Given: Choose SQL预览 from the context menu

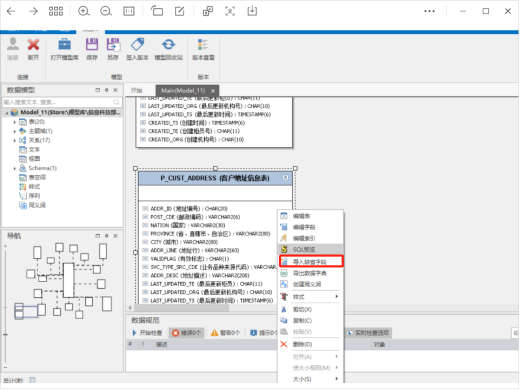Looking at the screenshot, I should [310, 249].
